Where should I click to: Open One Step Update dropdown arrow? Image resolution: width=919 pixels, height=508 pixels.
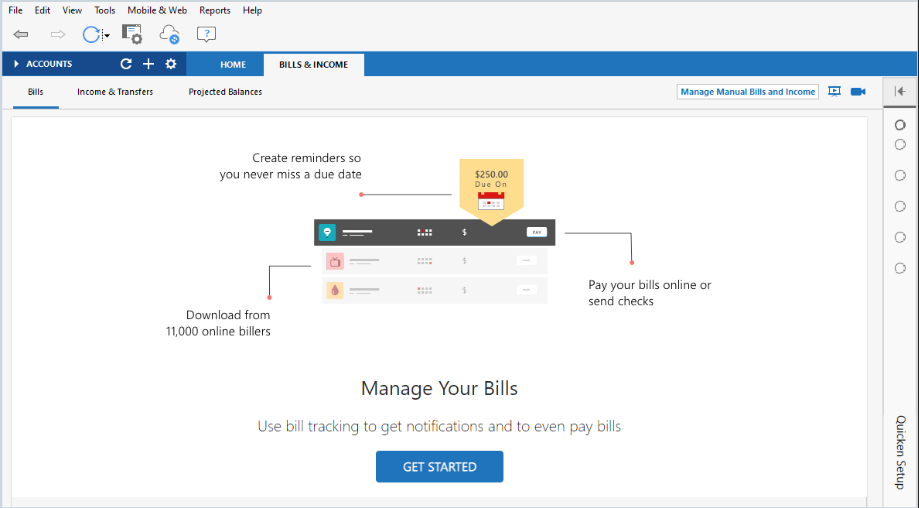click(107, 36)
